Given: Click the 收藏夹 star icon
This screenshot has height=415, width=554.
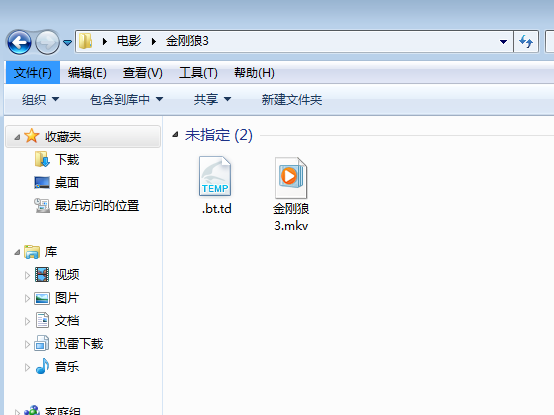Looking at the screenshot, I should pos(31,136).
